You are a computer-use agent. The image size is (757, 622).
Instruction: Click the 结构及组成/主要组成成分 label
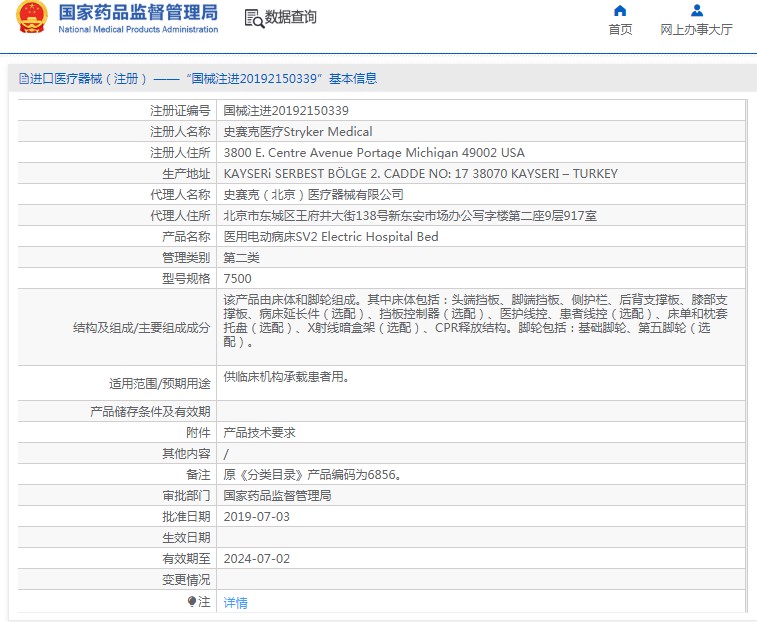pyautogui.click(x=141, y=328)
